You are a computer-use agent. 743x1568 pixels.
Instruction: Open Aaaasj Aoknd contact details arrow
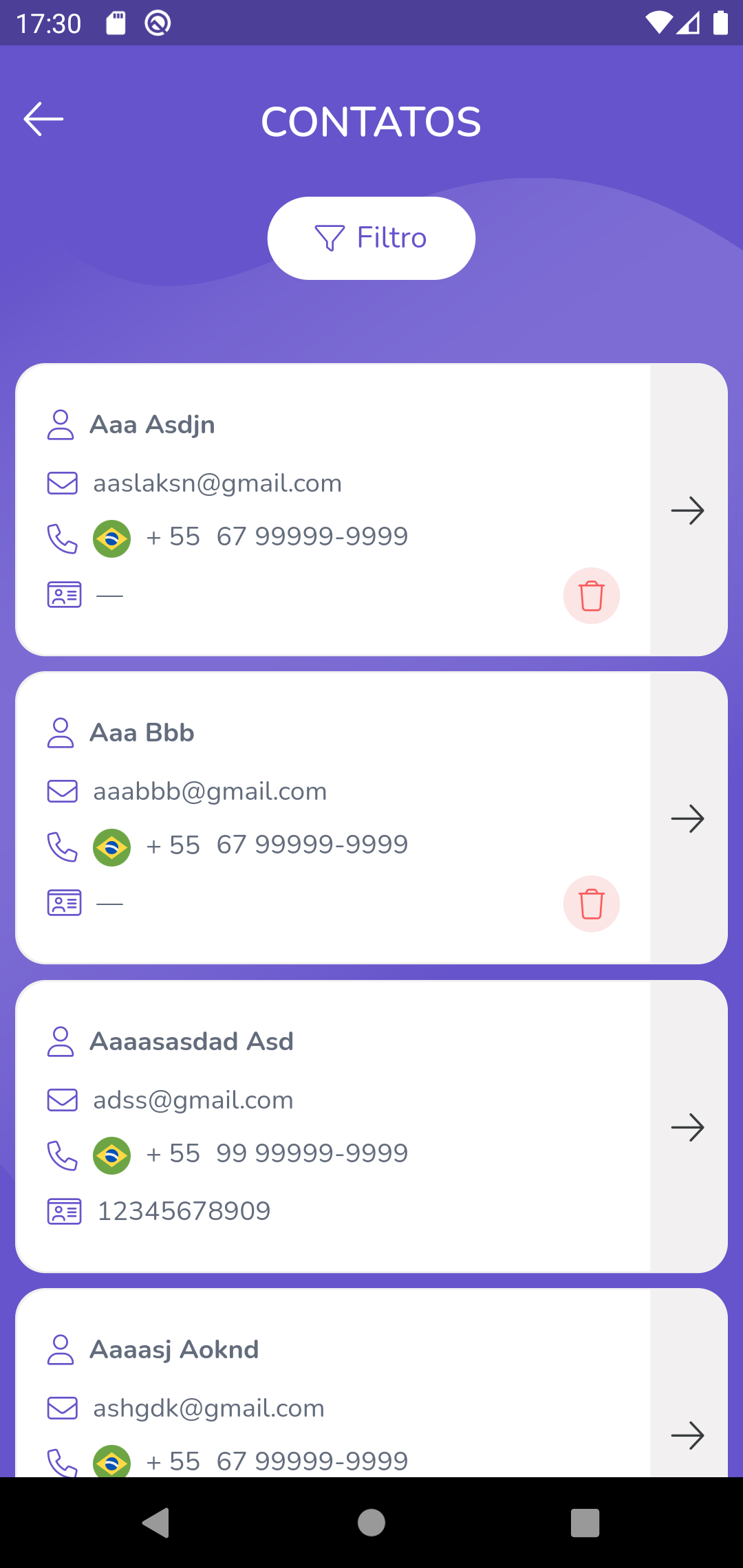[x=688, y=1435]
